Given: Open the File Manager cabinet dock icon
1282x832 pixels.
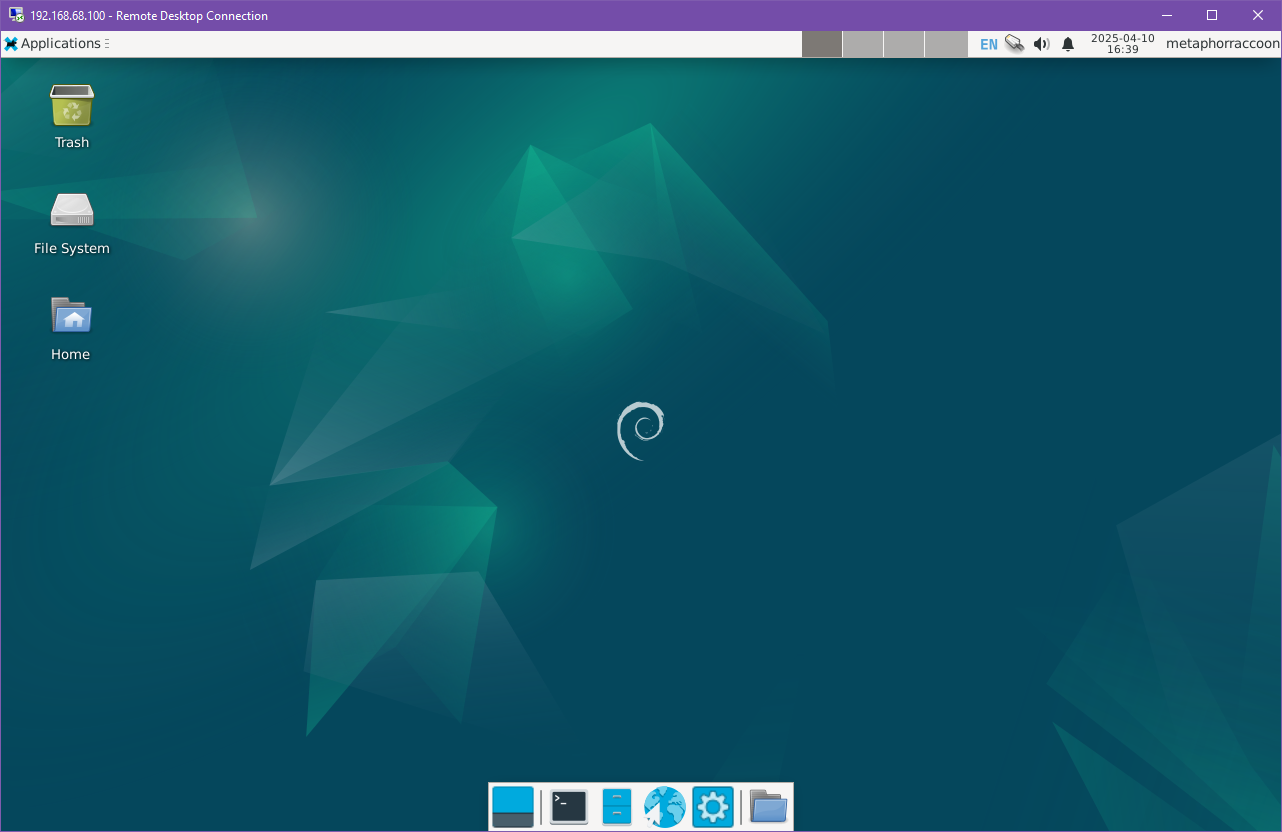Looking at the screenshot, I should (617, 807).
